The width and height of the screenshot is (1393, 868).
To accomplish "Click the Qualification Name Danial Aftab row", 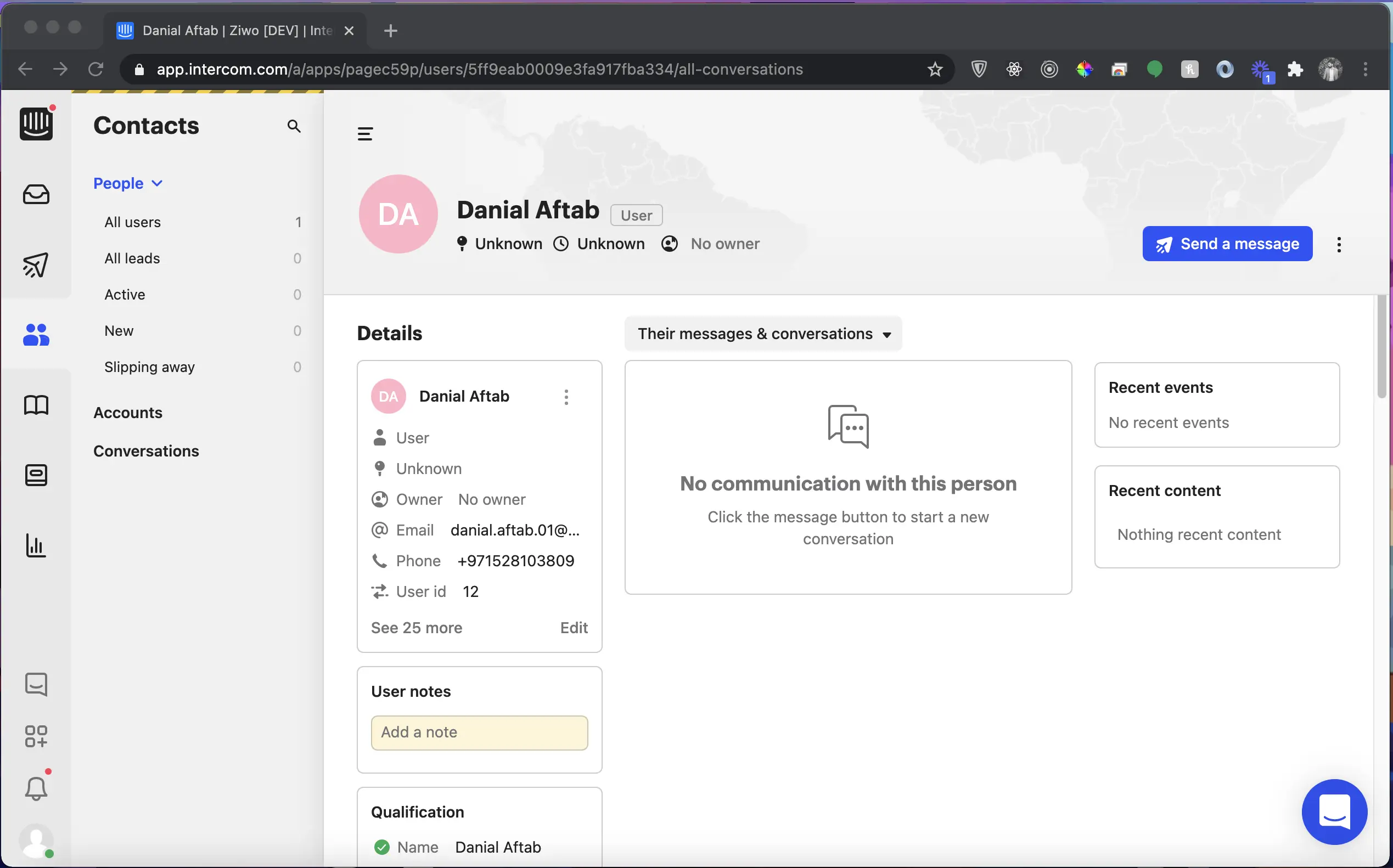I will (x=480, y=847).
